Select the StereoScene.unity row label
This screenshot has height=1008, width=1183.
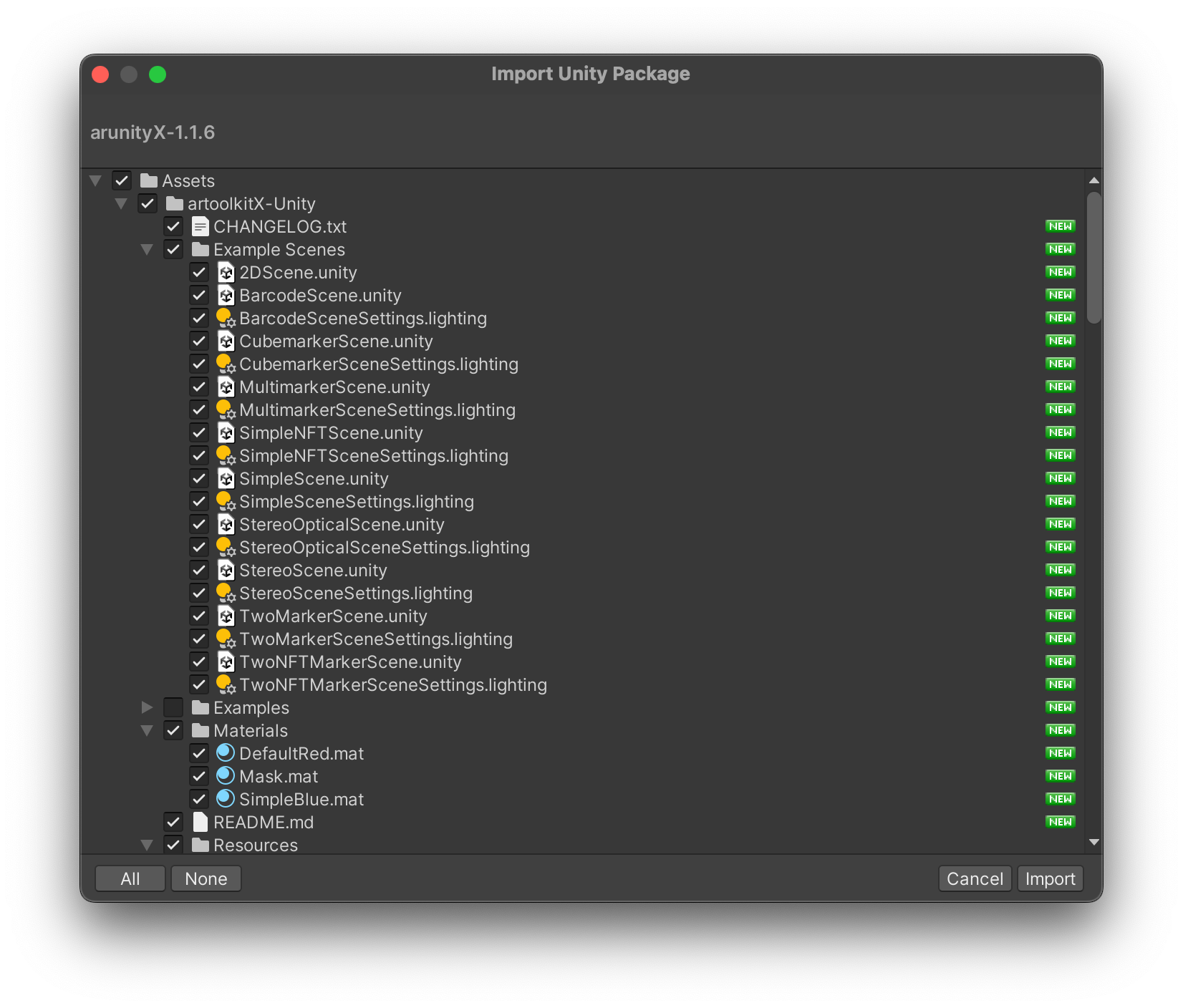313,570
